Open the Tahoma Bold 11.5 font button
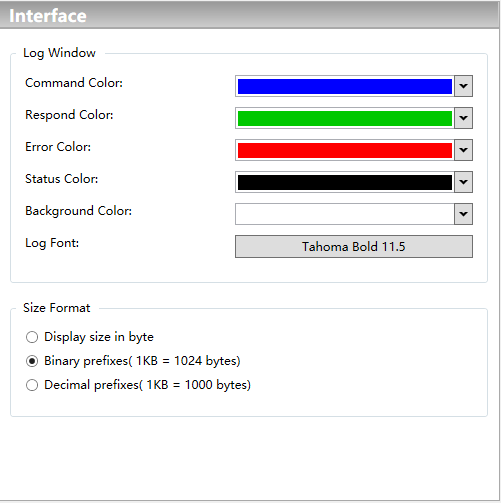The image size is (501, 503). (x=354, y=247)
